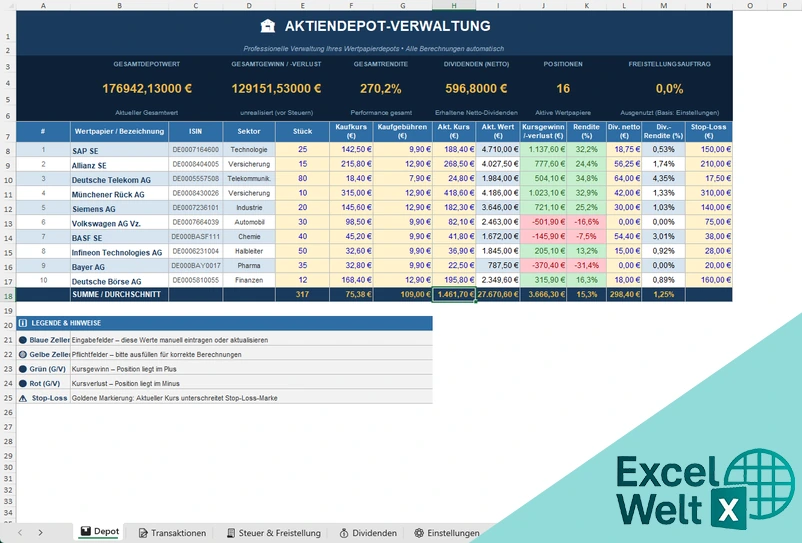The height and width of the screenshot is (543, 802).
Task: Click ISIN cell DE000BAY0017
Action: point(195,266)
